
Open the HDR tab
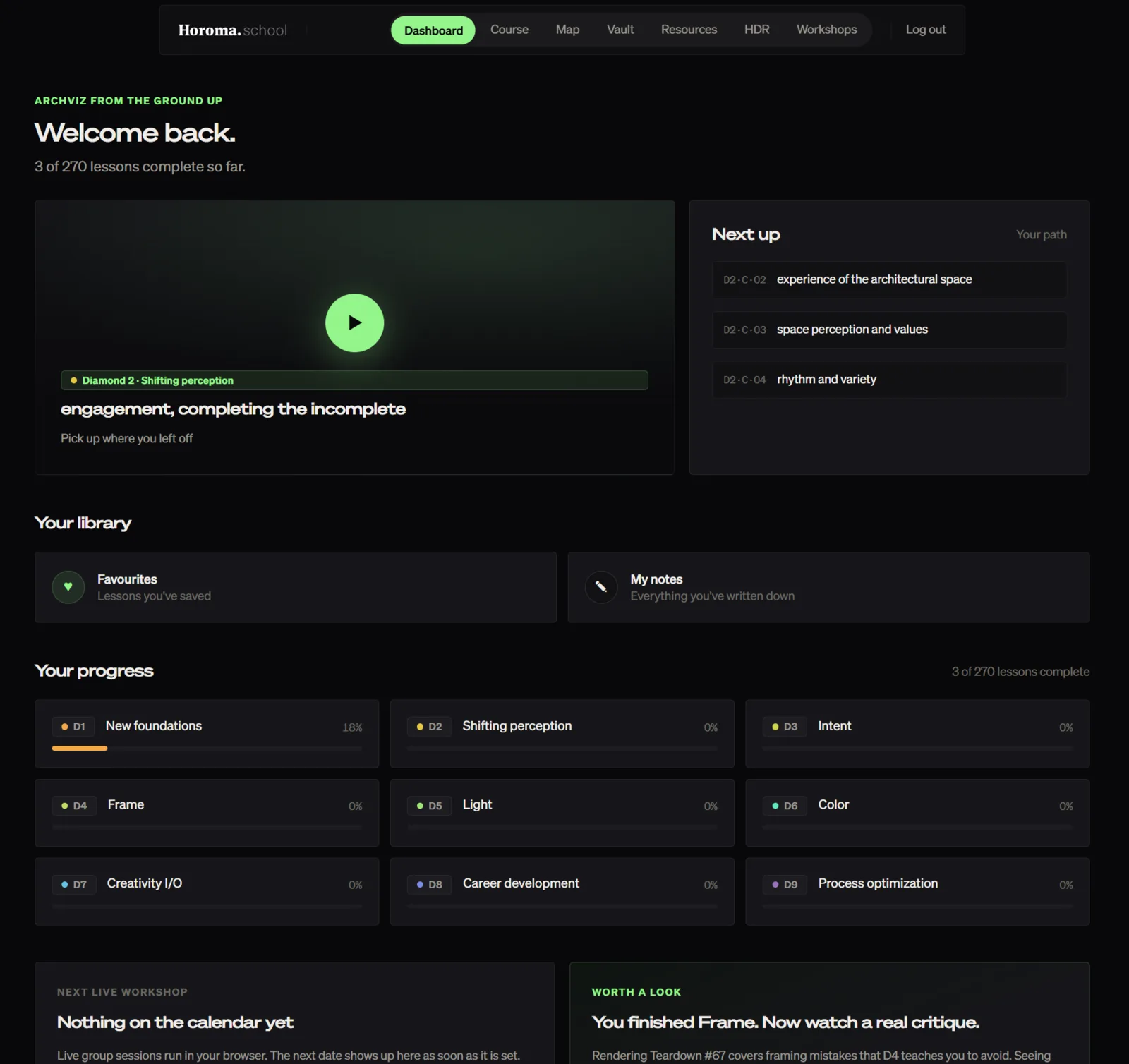click(756, 30)
